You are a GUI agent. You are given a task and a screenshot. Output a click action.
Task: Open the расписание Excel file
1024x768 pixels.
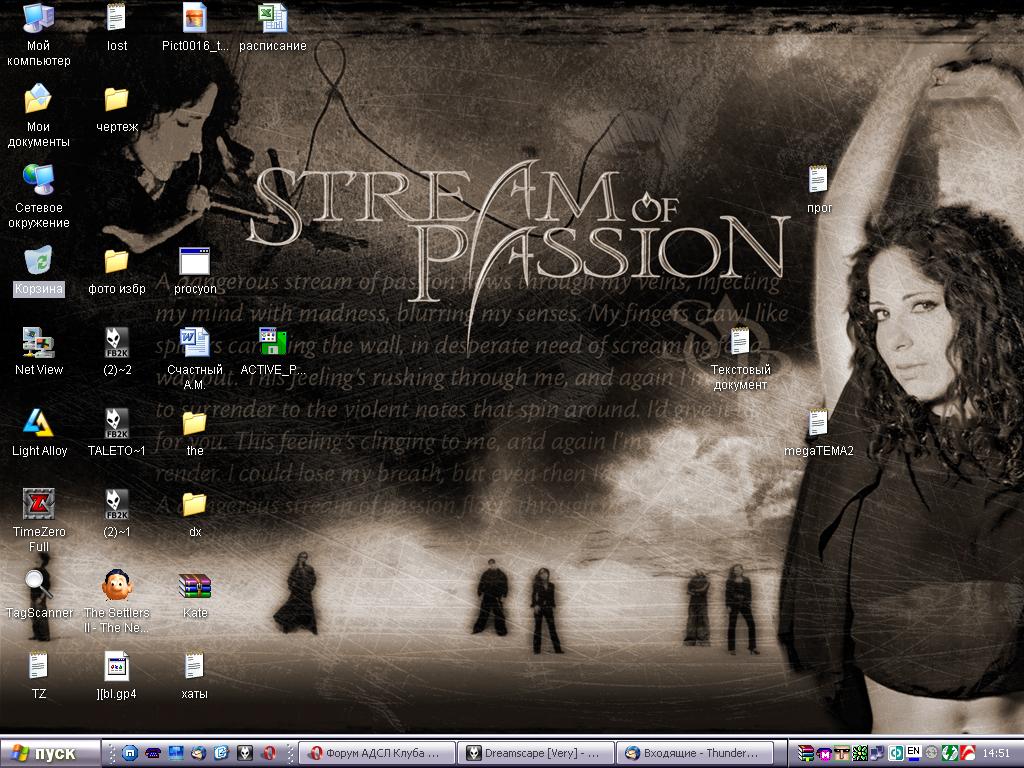272,19
